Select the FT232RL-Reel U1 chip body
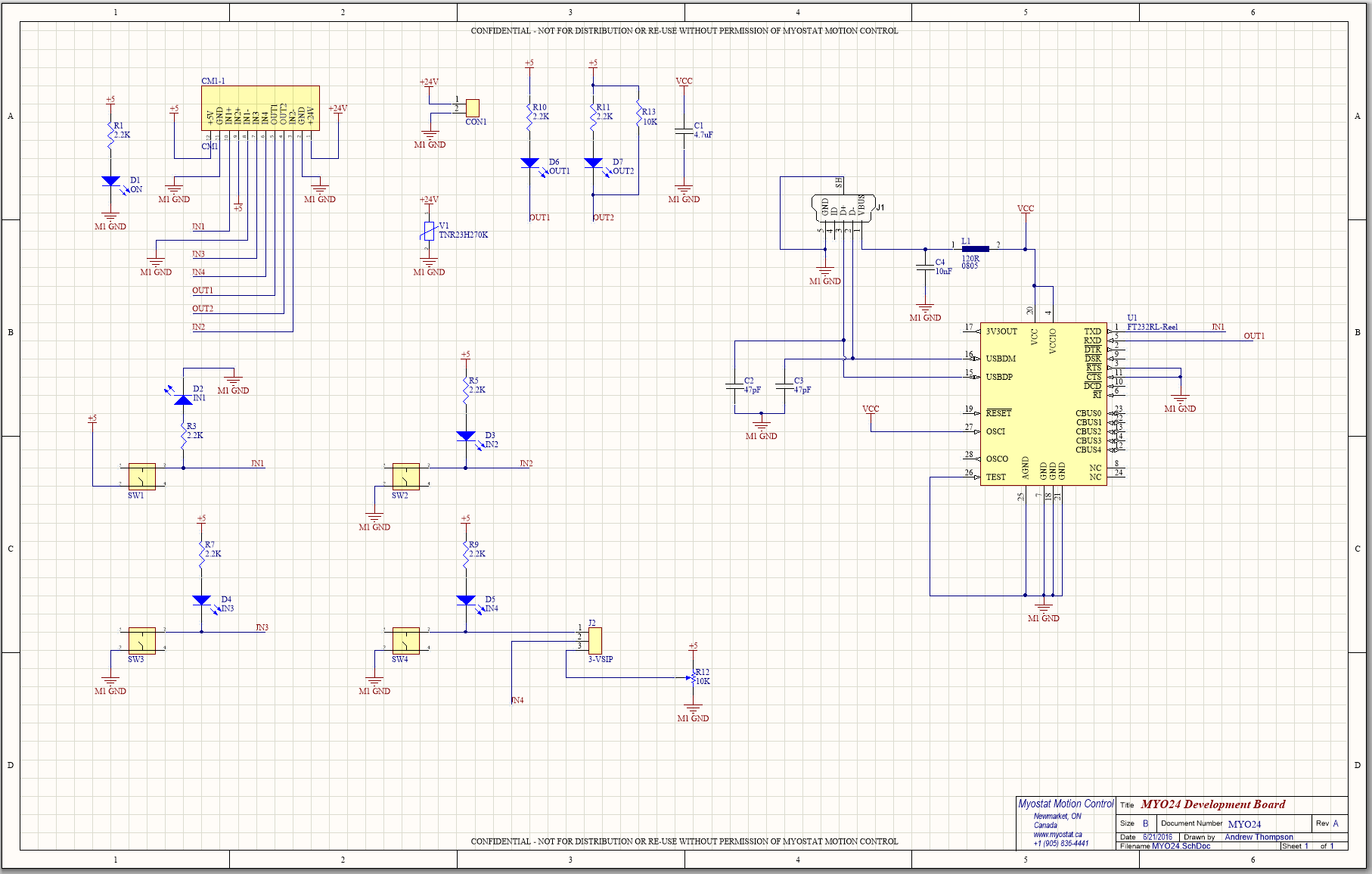This screenshot has height=874, width=1372. 1043,404
